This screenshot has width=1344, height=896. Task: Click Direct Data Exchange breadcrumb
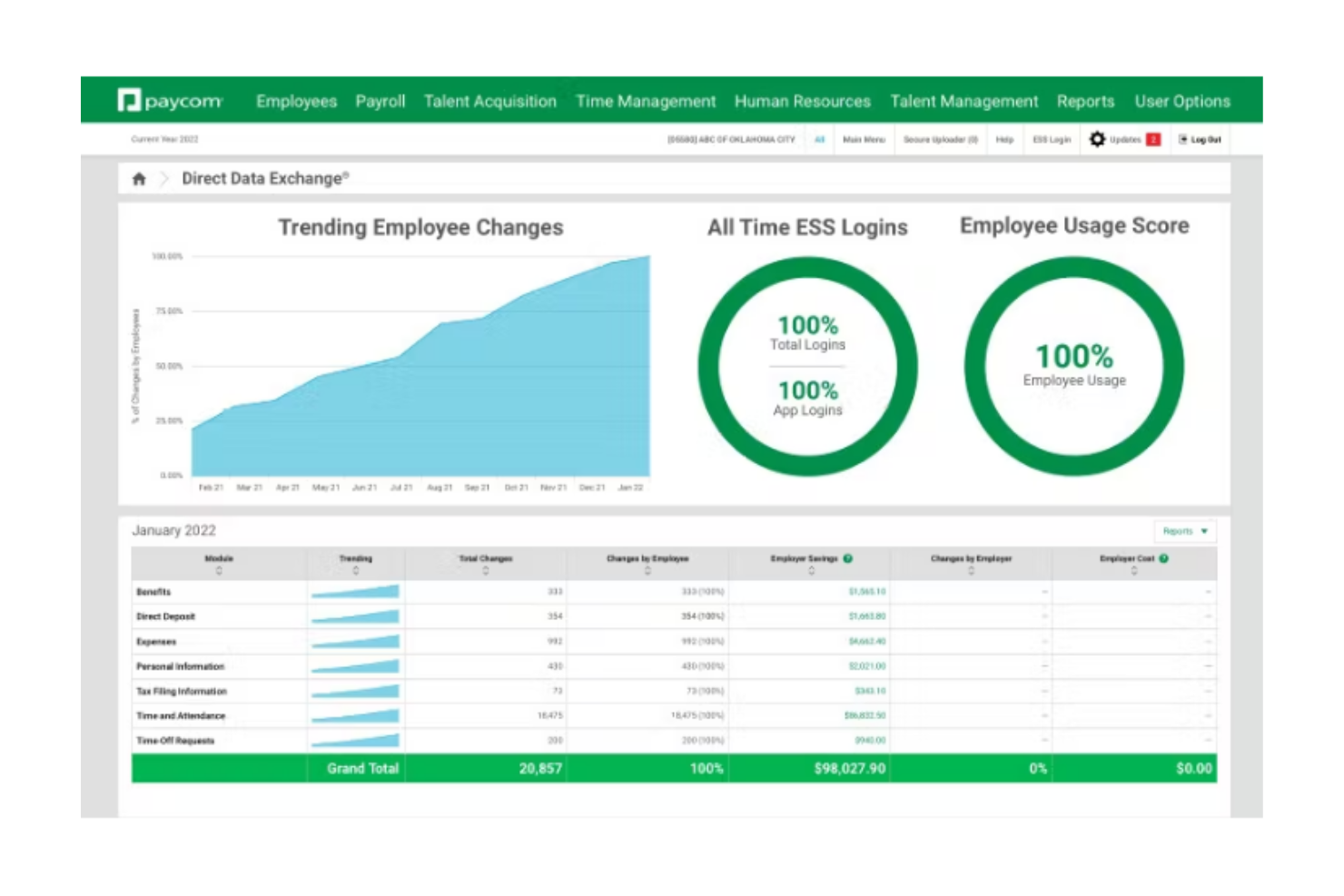coord(265,179)
